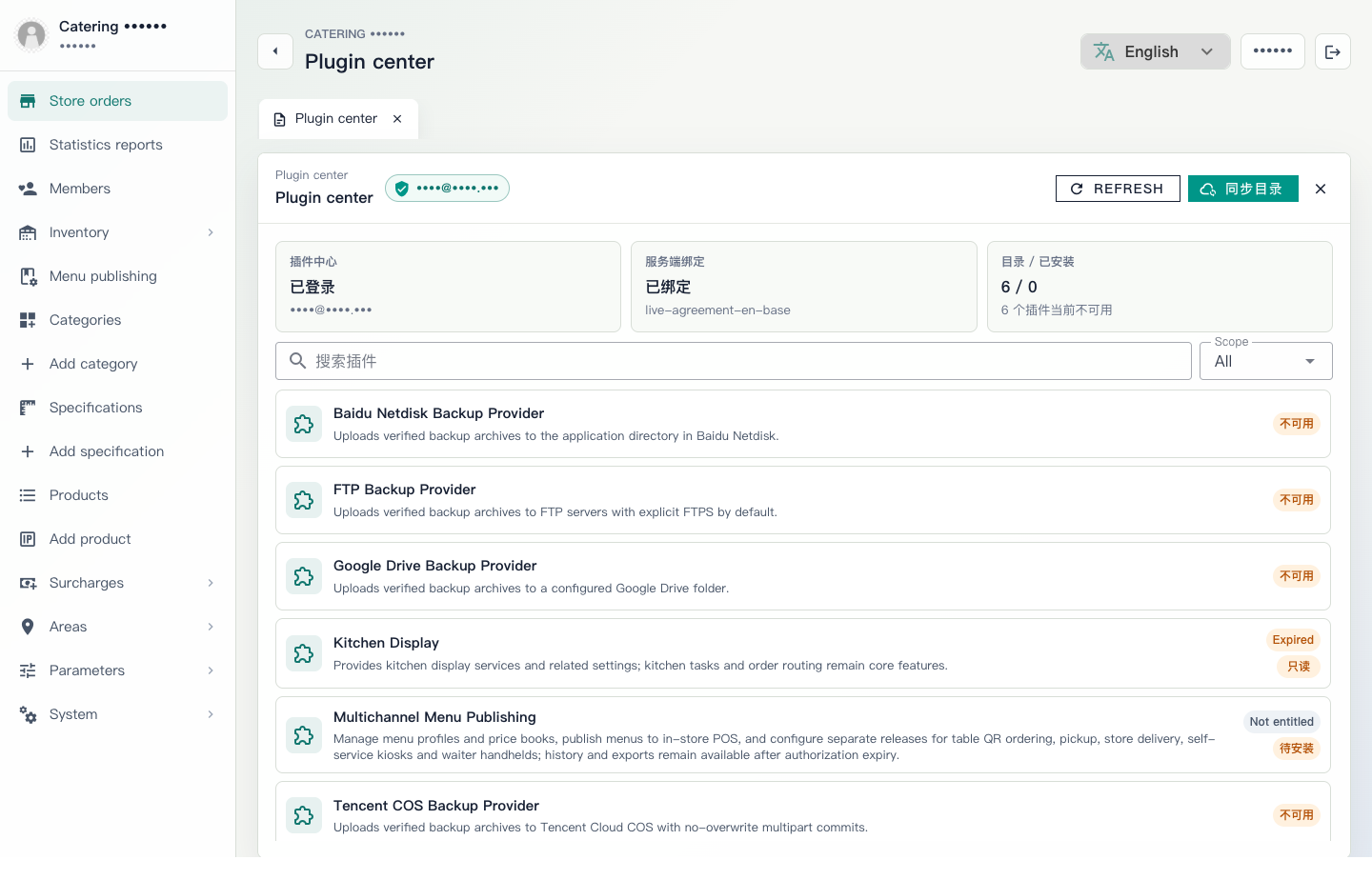Click puzzle icon for FTP Backup Provider

click(x=304, y=500)
